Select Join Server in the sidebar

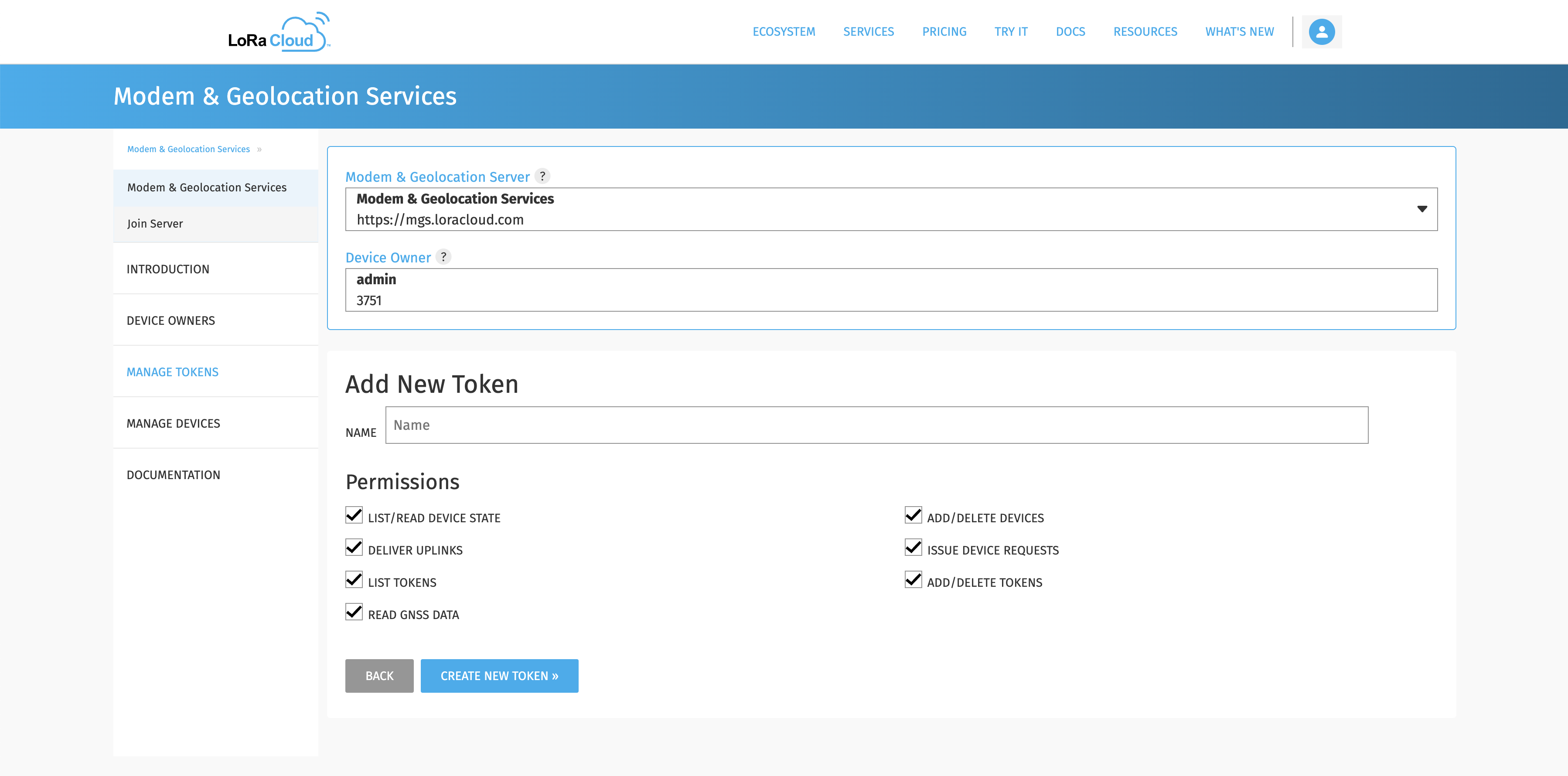point(215,224)
